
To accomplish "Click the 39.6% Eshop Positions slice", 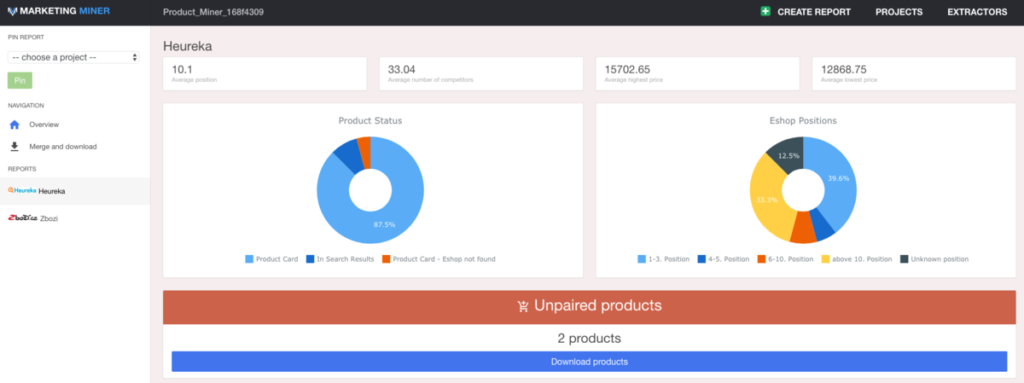I will click(839, 178).
